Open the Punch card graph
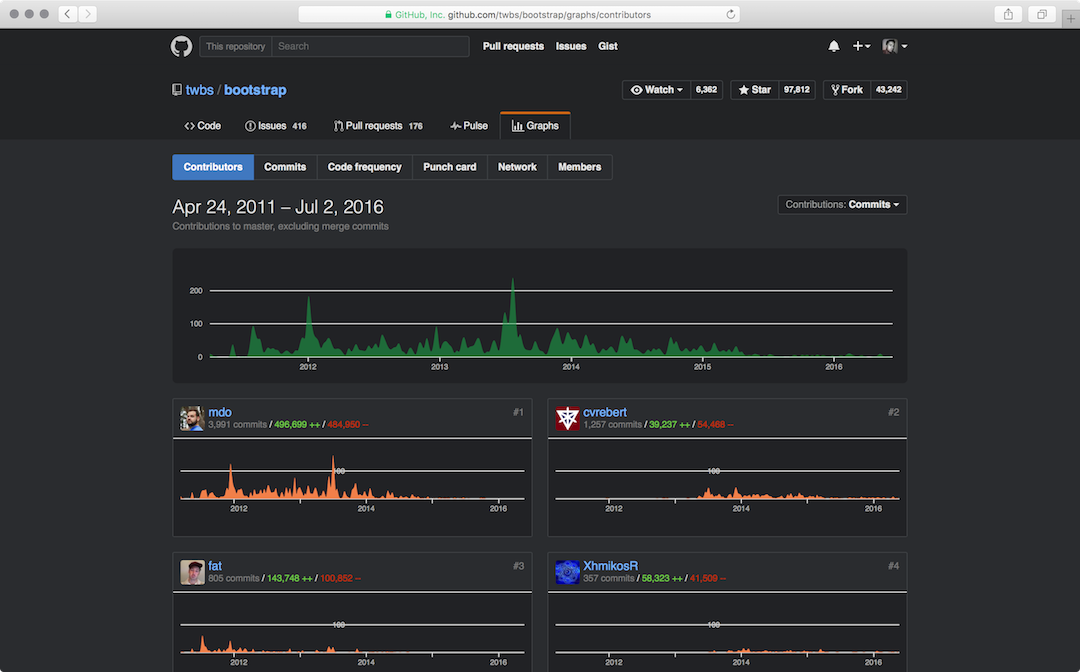 (x=450, y=167)
